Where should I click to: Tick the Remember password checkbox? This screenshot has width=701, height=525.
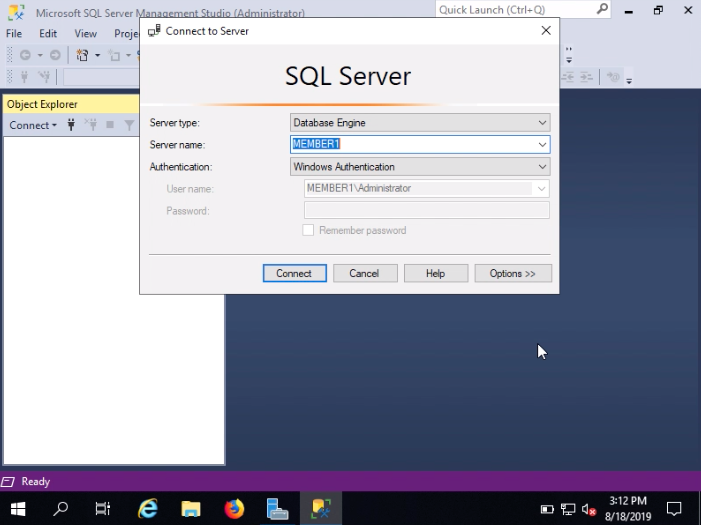click(x=308, y=230)
